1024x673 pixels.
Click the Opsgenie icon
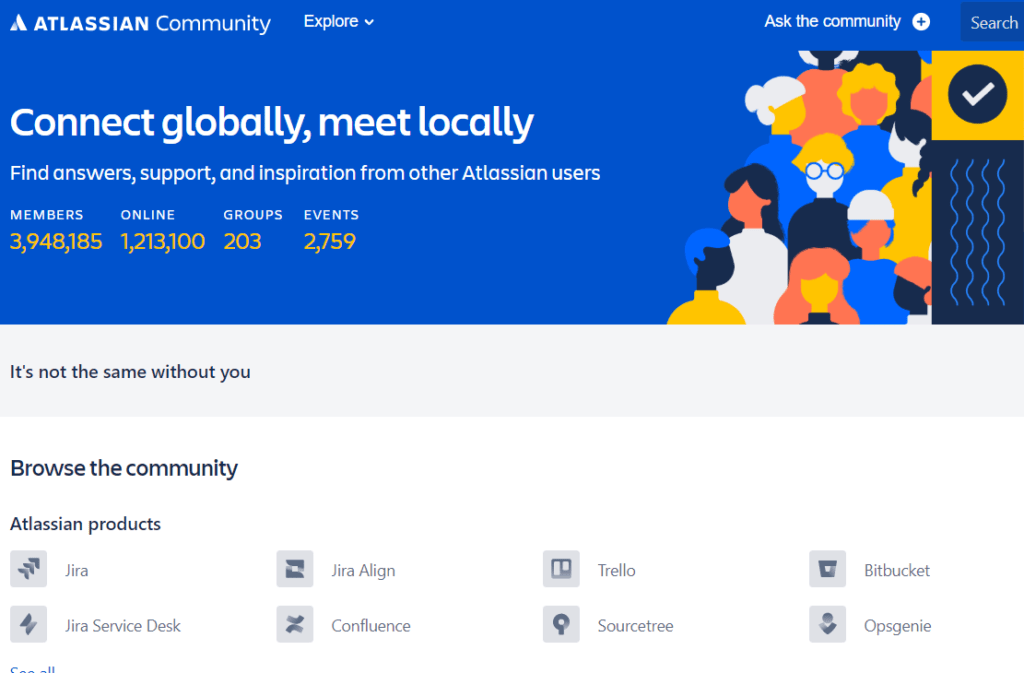point(827,624)
